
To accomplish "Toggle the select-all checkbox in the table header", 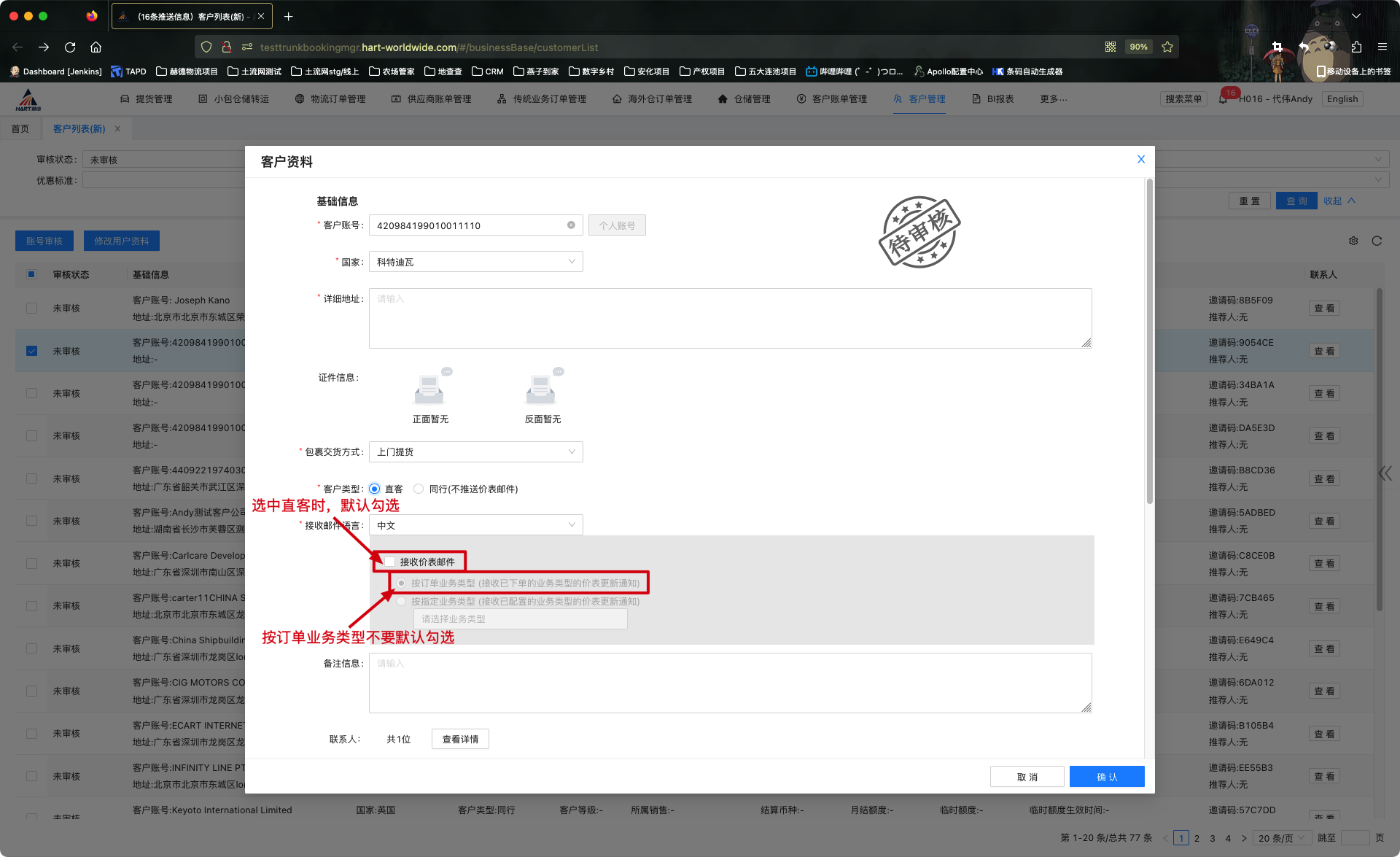I will click(31, 274).
